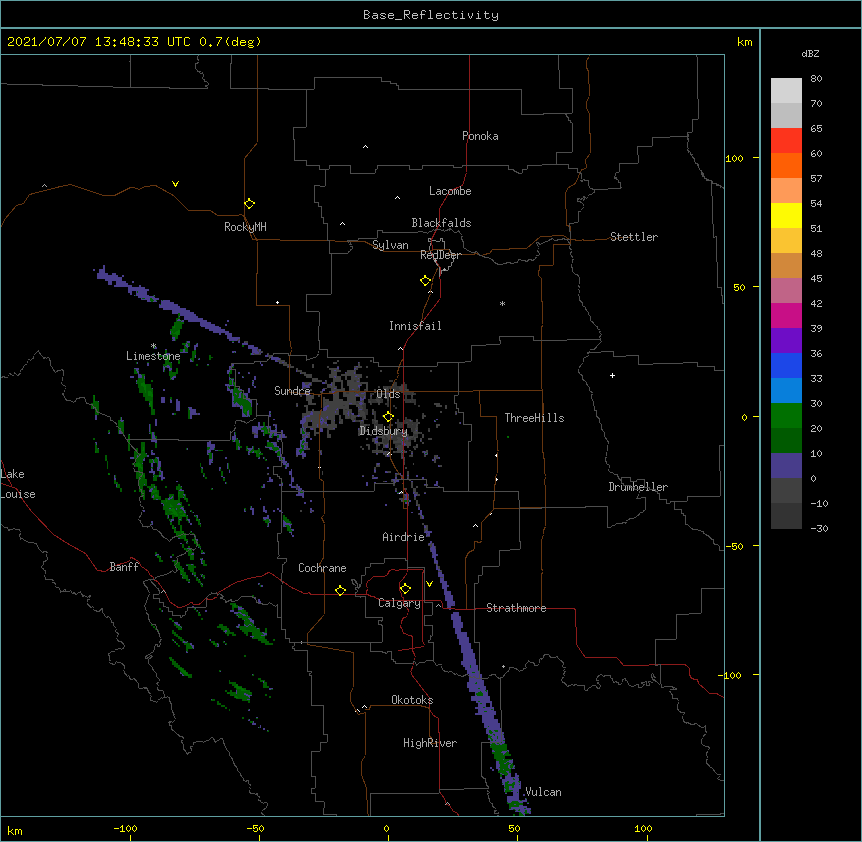
Task: Click the dBZ legend heading
Action: [810, 53]
